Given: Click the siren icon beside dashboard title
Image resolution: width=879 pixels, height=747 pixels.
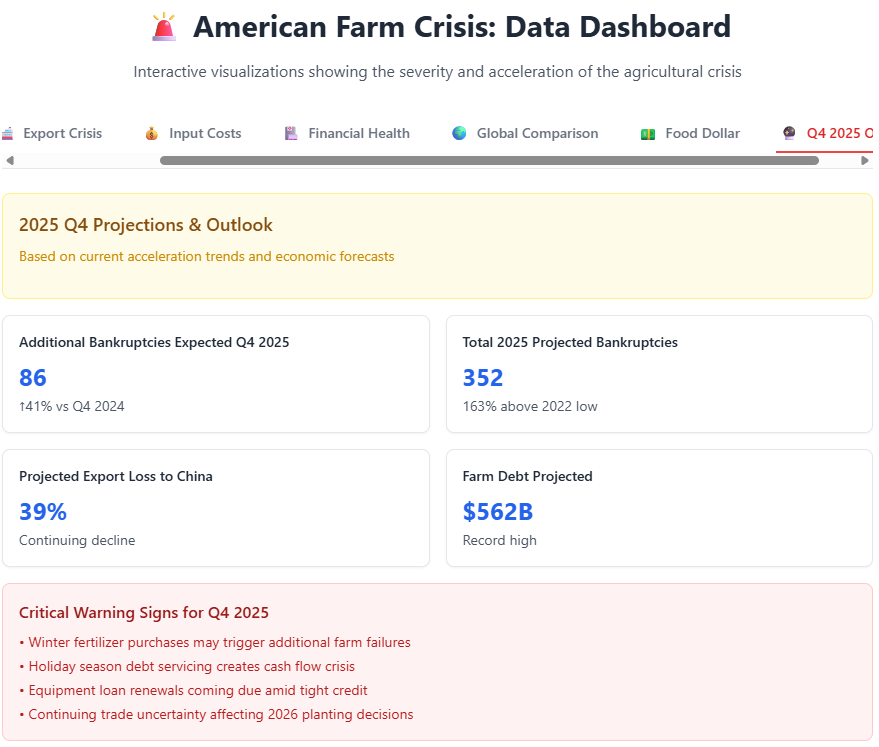Looking at the screenshot, I should point(163,27).
